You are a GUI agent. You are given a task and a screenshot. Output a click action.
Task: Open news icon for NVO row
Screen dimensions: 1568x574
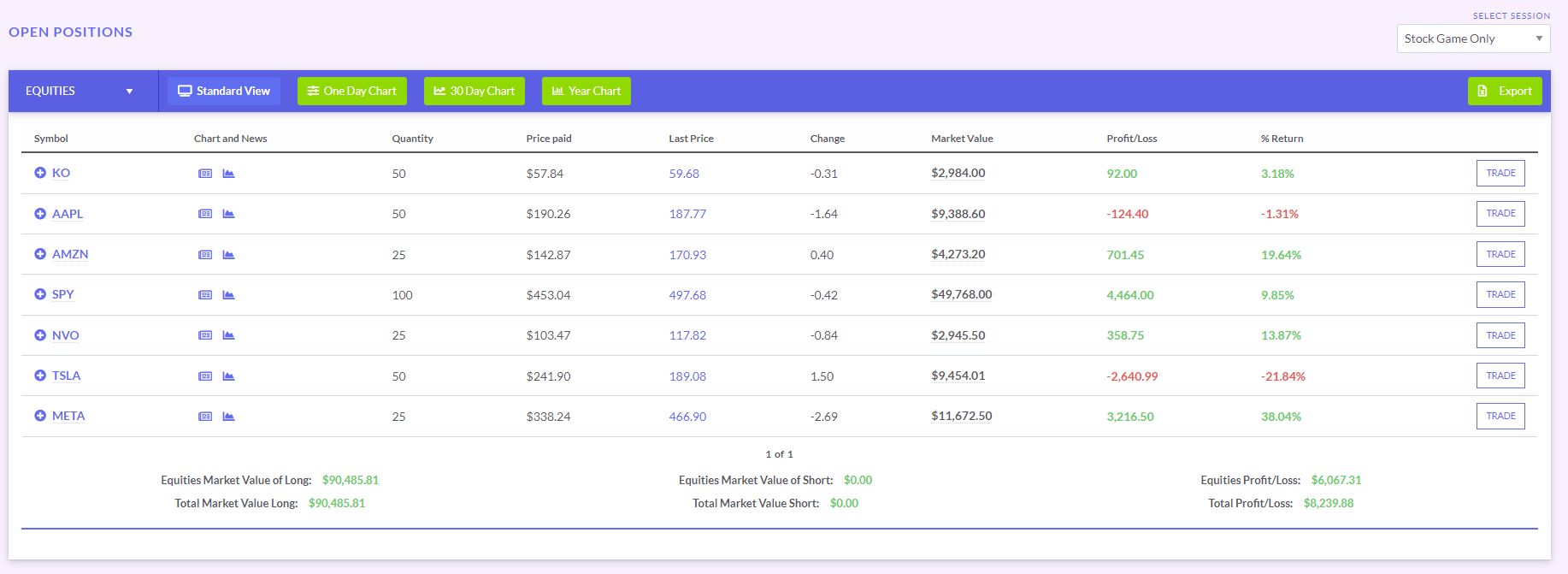coord(205,335)
